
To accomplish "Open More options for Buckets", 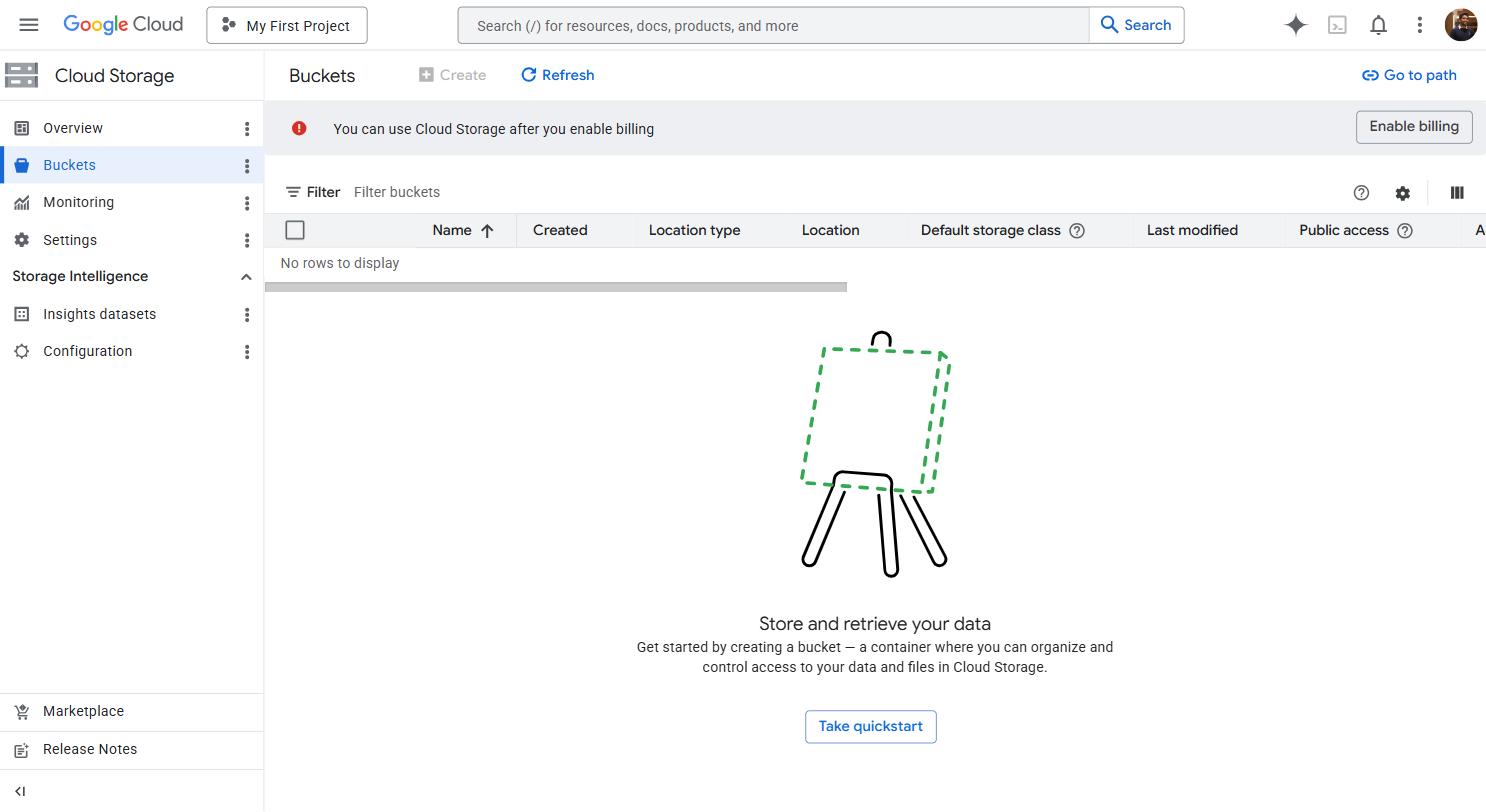I will [x=247, y=166].
